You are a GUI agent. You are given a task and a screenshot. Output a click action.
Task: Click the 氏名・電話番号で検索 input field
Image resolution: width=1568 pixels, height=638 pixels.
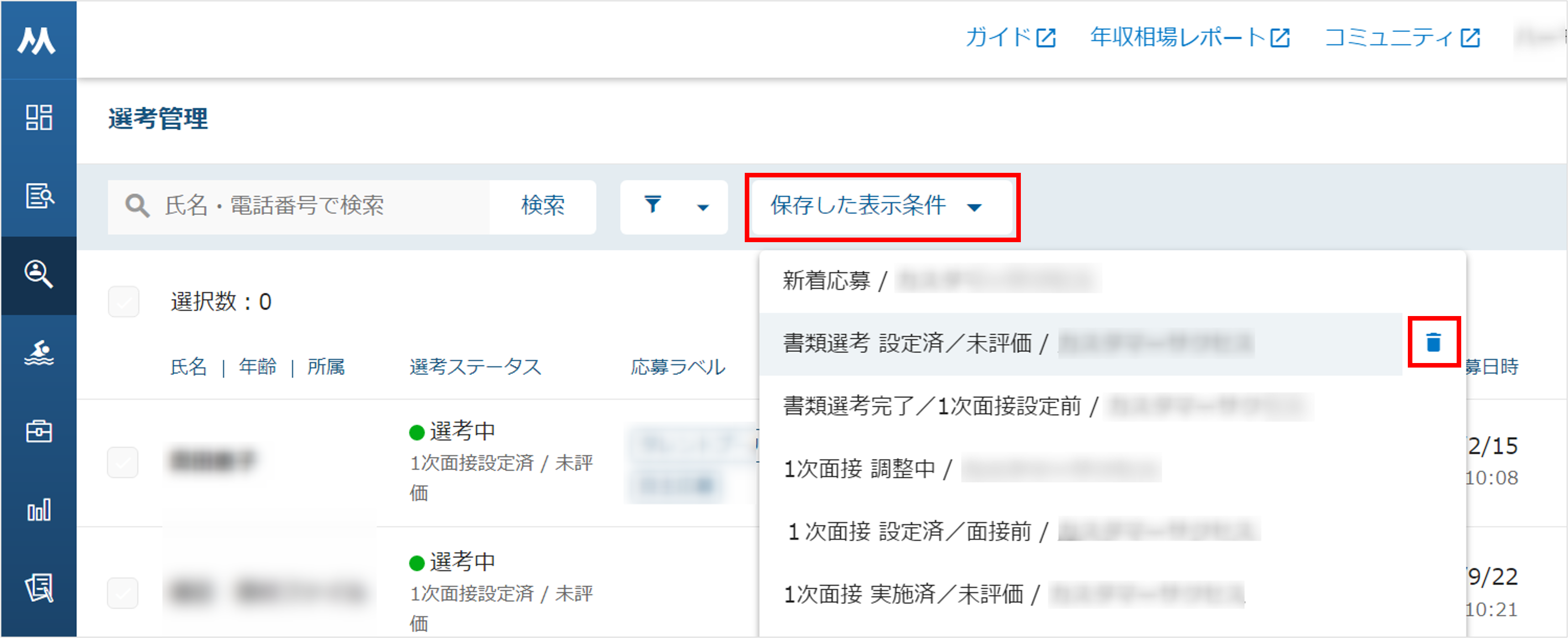pos(298,206)
